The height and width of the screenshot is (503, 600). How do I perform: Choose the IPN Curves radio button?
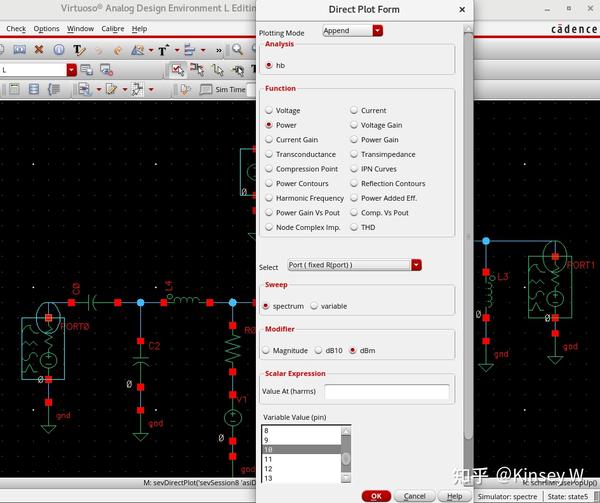click(354, 169)
